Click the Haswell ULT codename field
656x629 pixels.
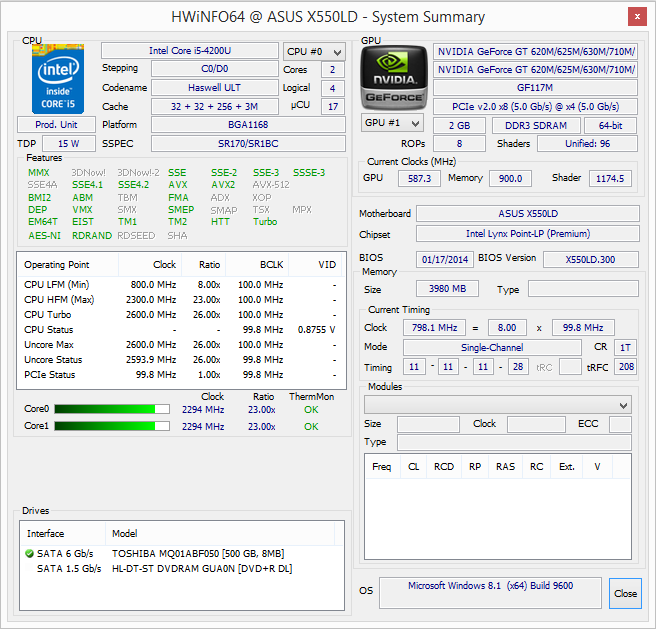pyautogui.click(x=215, y=88)
